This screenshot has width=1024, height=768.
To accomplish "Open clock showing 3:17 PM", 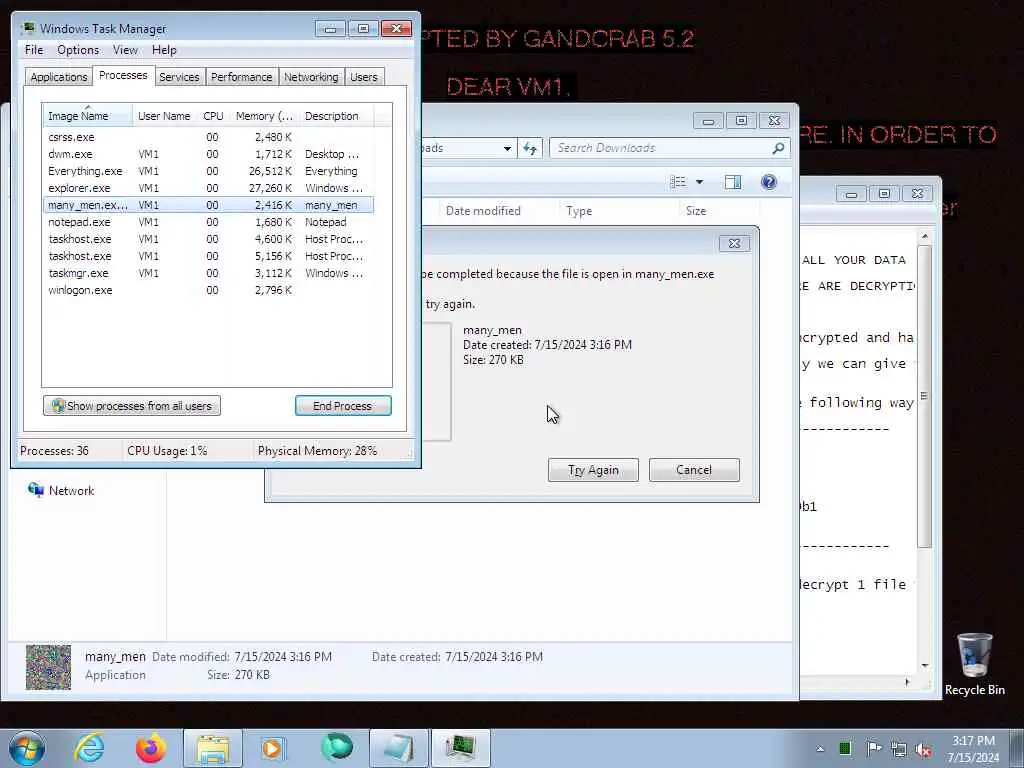I will 973,749.
